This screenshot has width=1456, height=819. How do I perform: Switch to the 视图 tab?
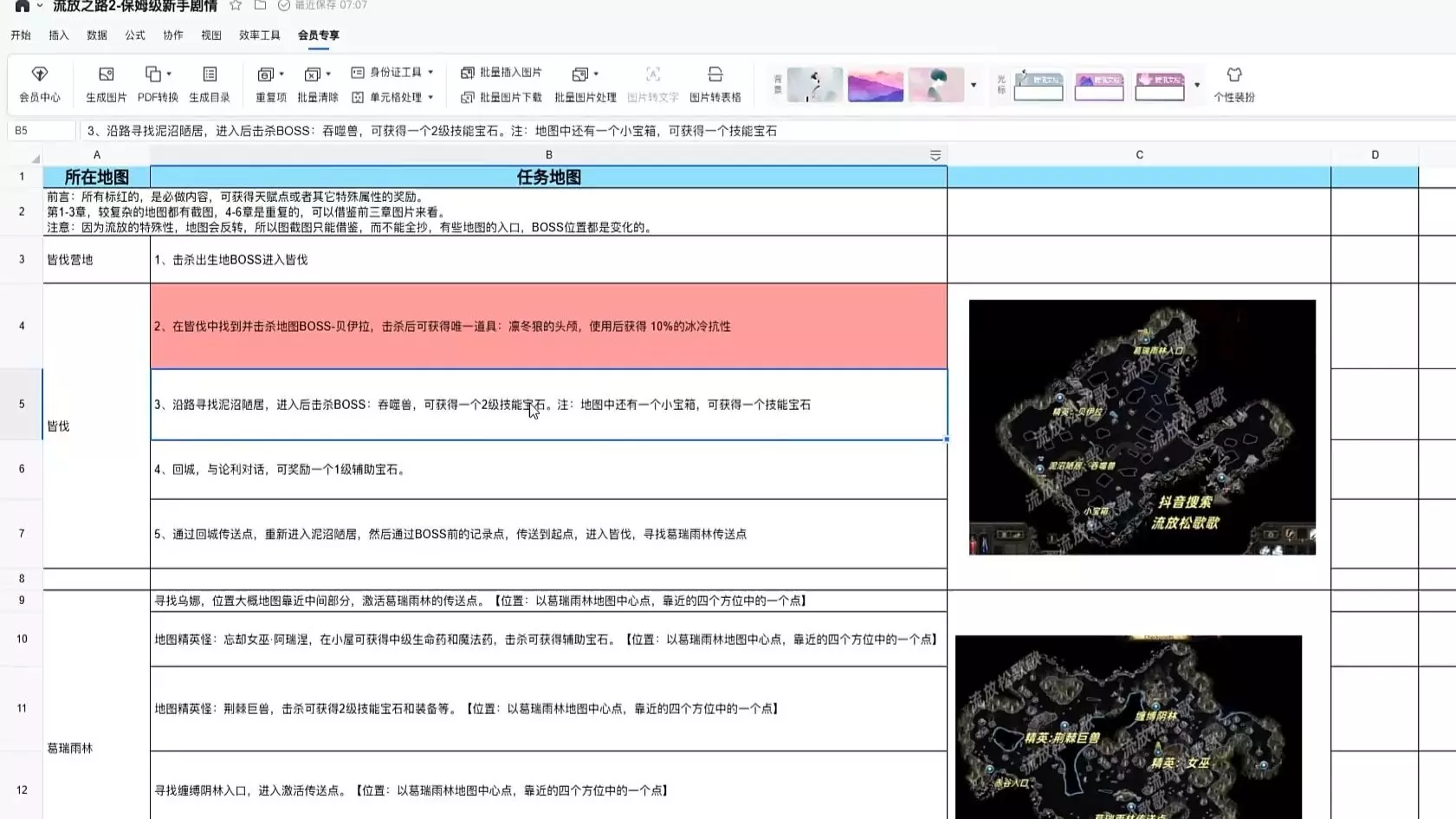tap(211, 36)
